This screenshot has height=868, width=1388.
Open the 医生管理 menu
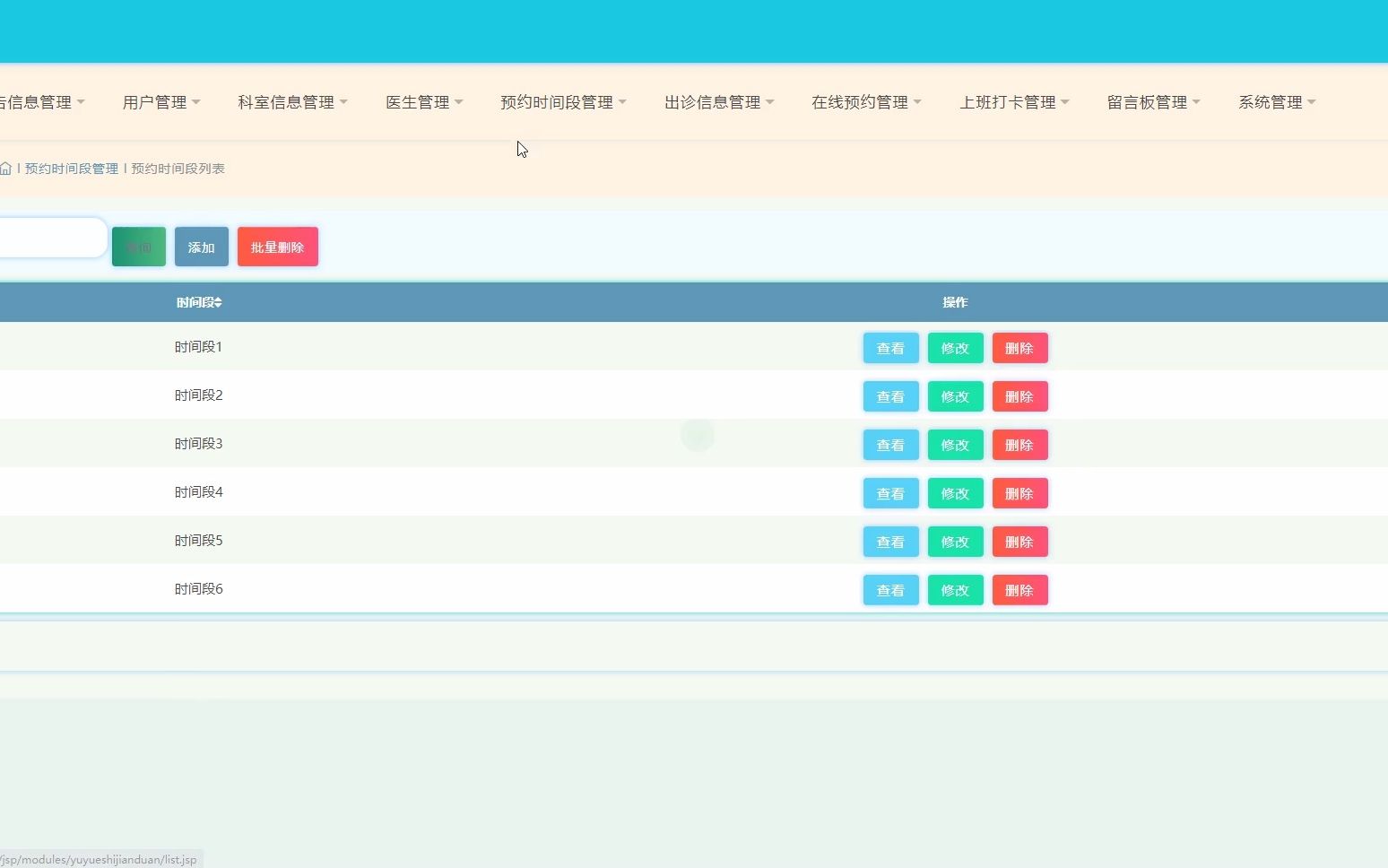[x=424, y=102]
